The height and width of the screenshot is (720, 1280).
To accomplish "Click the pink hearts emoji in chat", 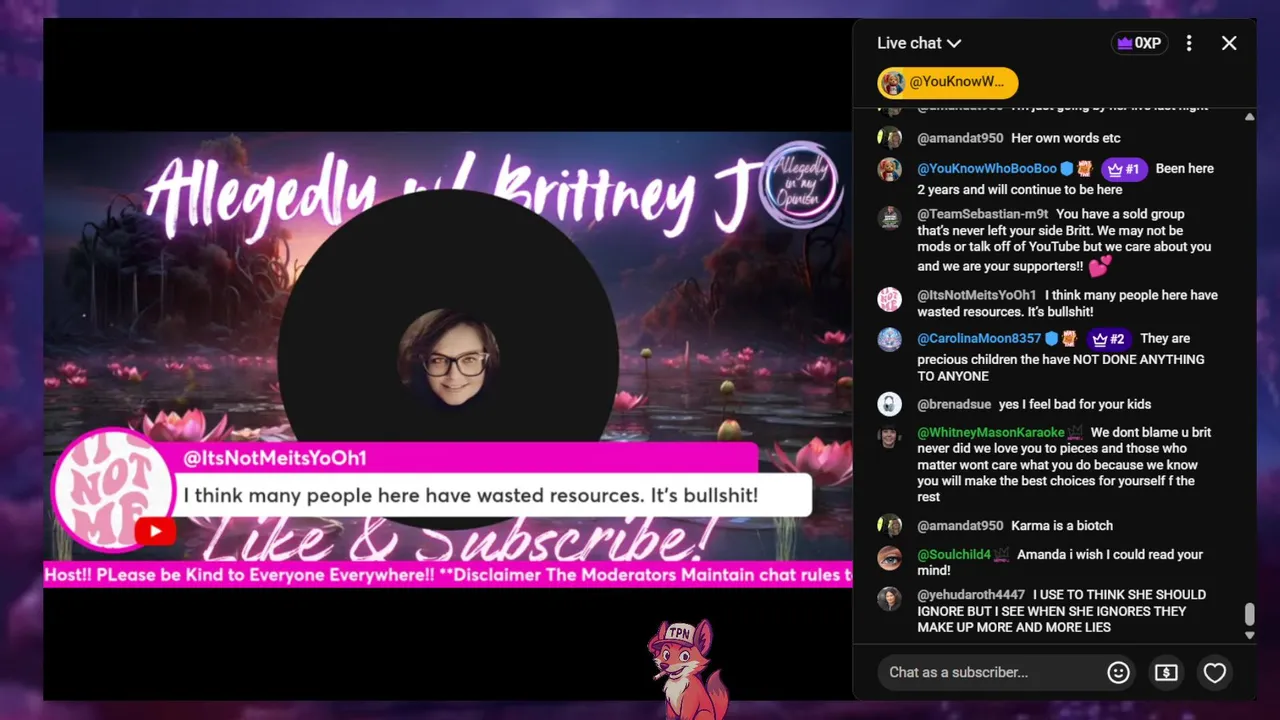I will pyautogui.click(x=1100, y=266).
